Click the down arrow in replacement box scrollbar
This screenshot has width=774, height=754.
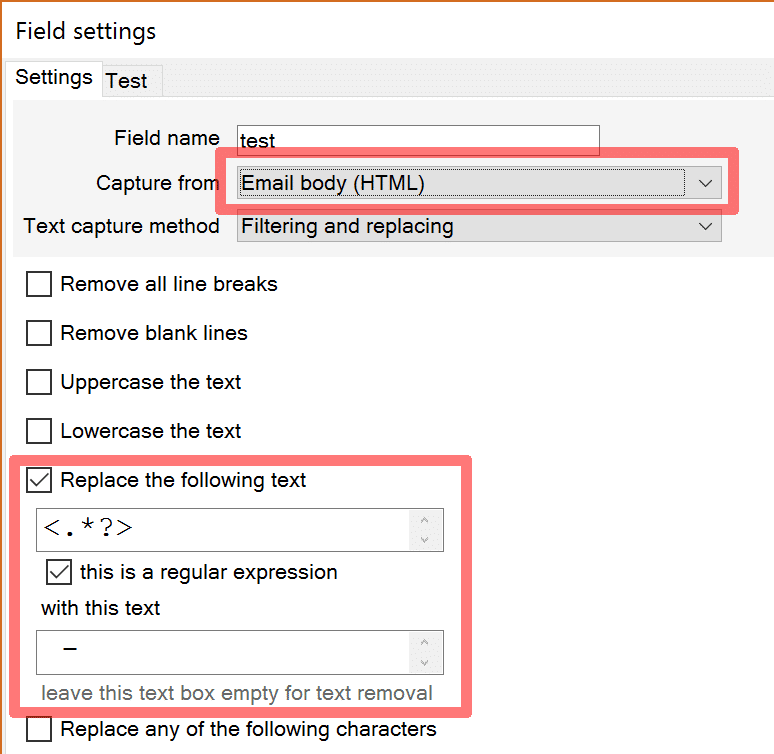tap(425, 662)
